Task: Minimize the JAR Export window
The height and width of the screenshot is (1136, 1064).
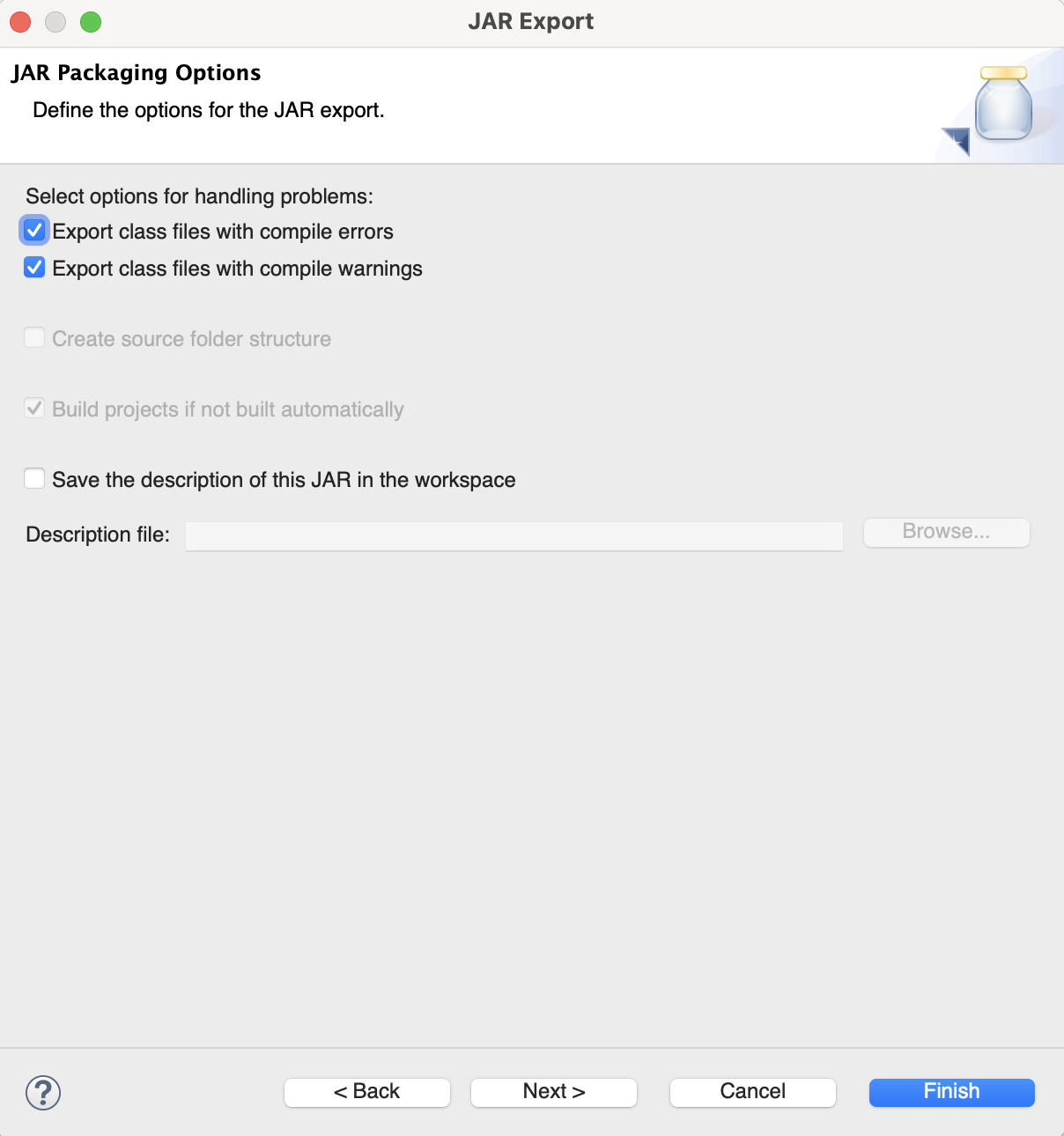Action: 55,22
